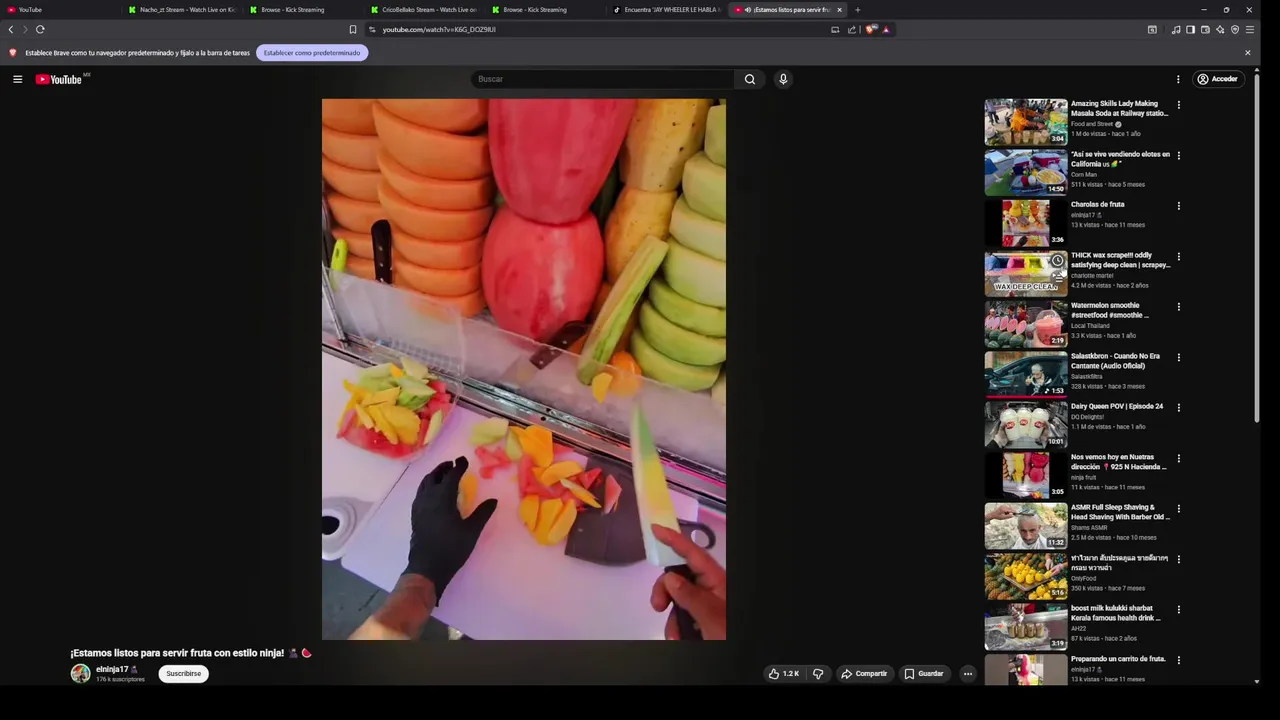Click the search magnifier button
1280x720 pixels.
pyautogui.click(x=749, y=79)
